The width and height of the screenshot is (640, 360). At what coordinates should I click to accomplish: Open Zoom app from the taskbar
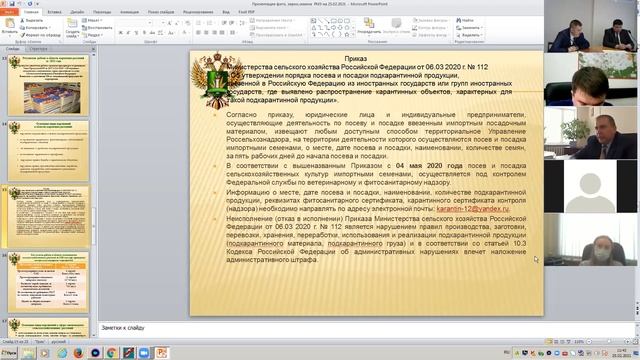tap(144, 353)
